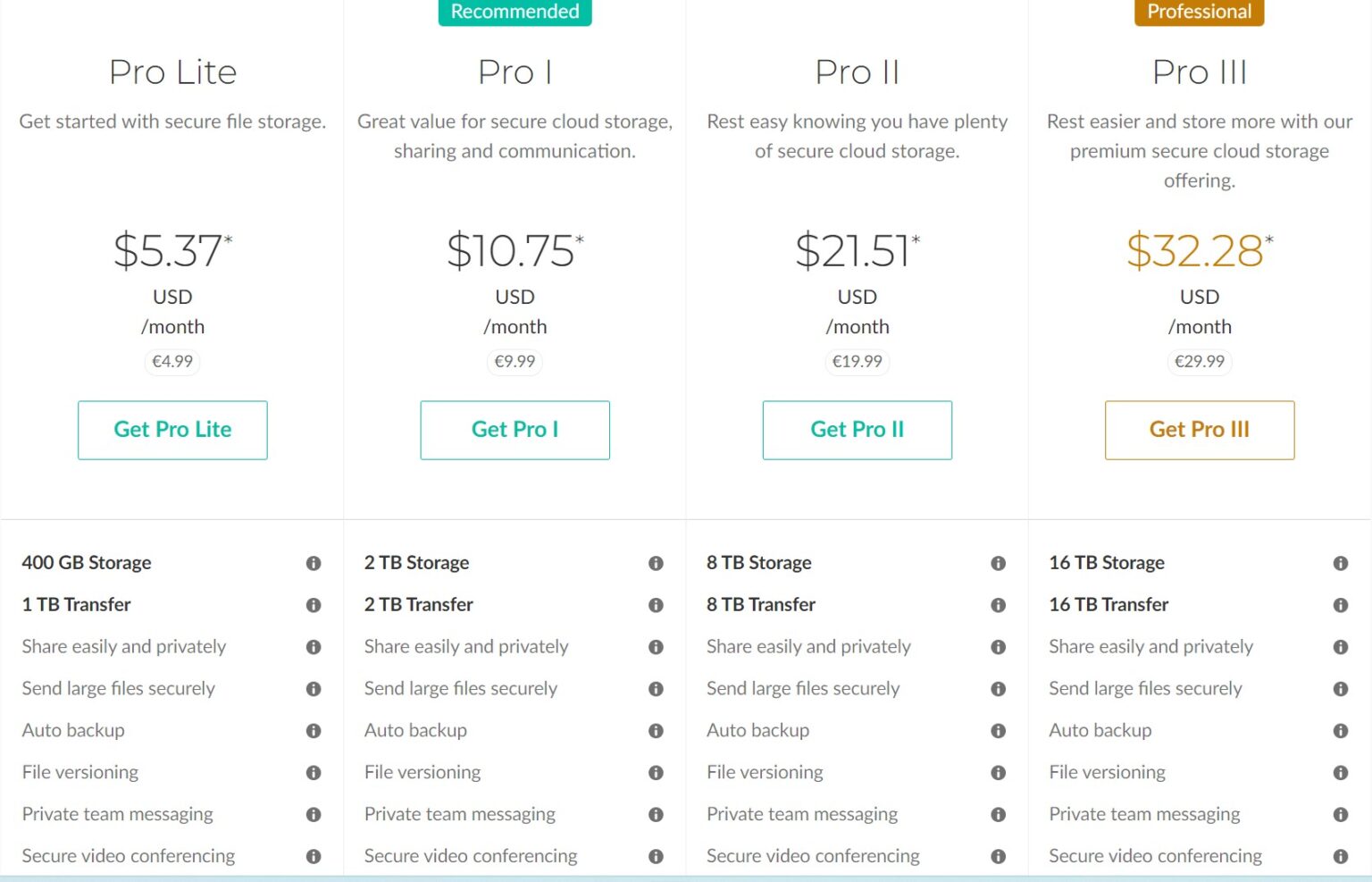Select the Get Pro I button

pyautogui.click(x=514, y=430)
